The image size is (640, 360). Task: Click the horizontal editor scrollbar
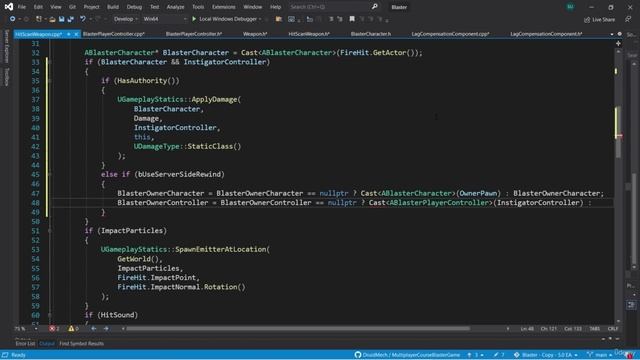tap(298, 328)
